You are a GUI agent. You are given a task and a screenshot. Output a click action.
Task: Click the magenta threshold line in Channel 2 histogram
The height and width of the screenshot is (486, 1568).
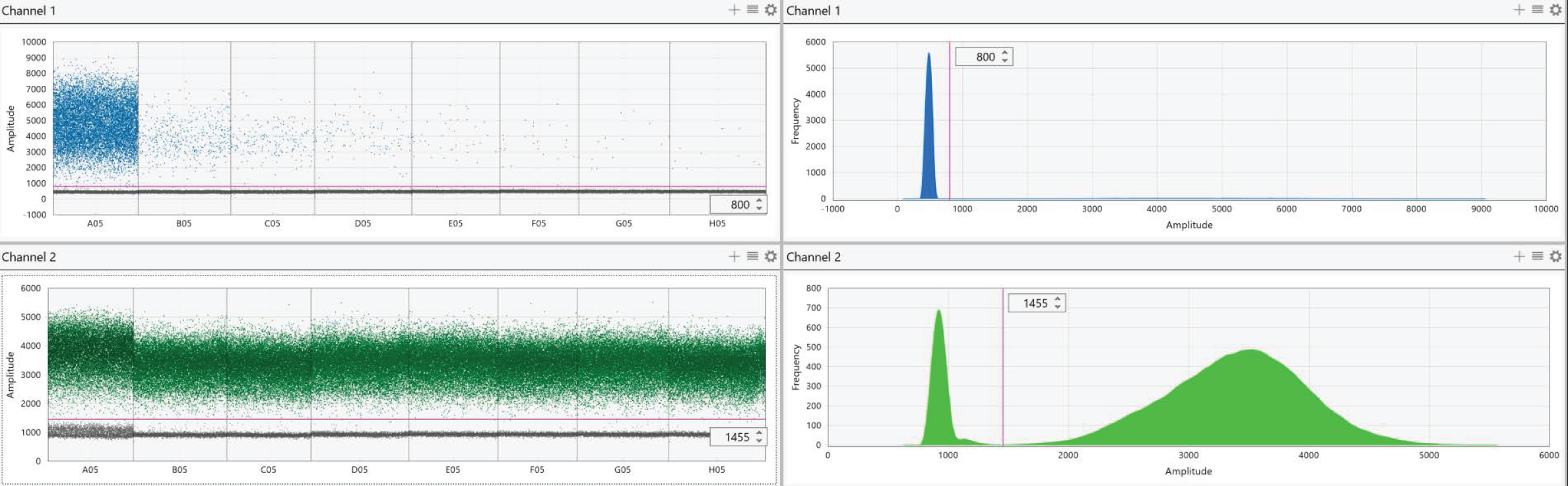(1003, 370)
